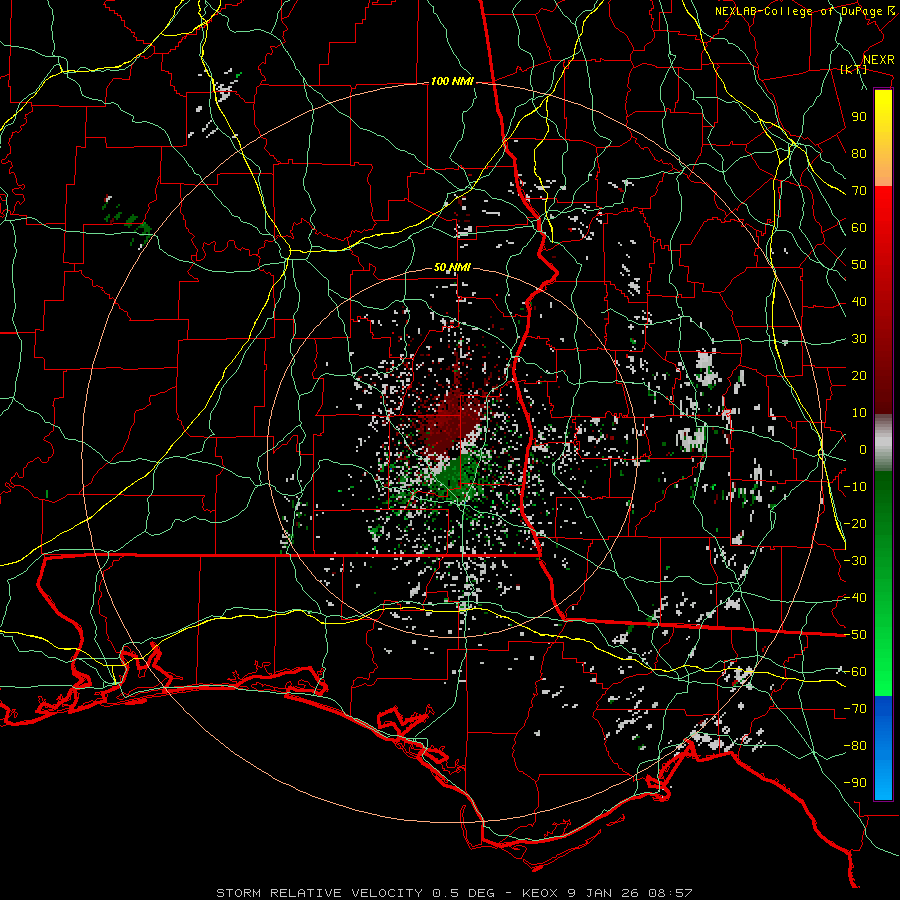Screen dimensions: 900x900
Task: Click the positive 60 scale label
Action: tap(859, 228)
